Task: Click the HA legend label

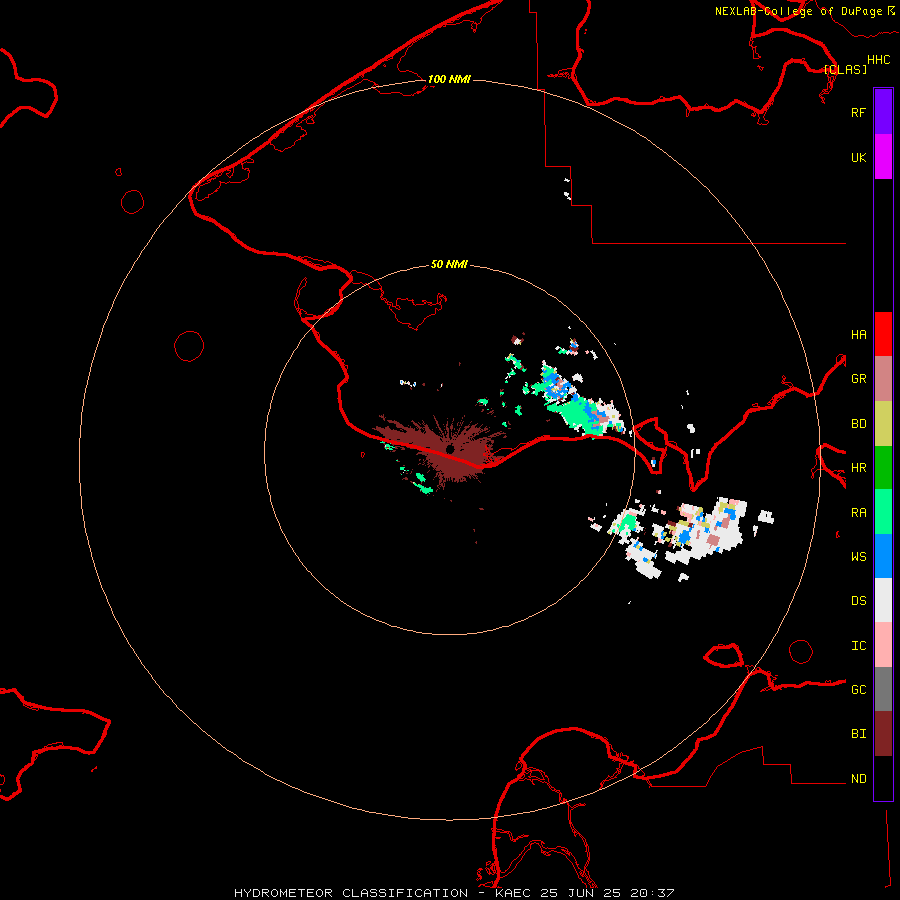Action: (859, 334)
